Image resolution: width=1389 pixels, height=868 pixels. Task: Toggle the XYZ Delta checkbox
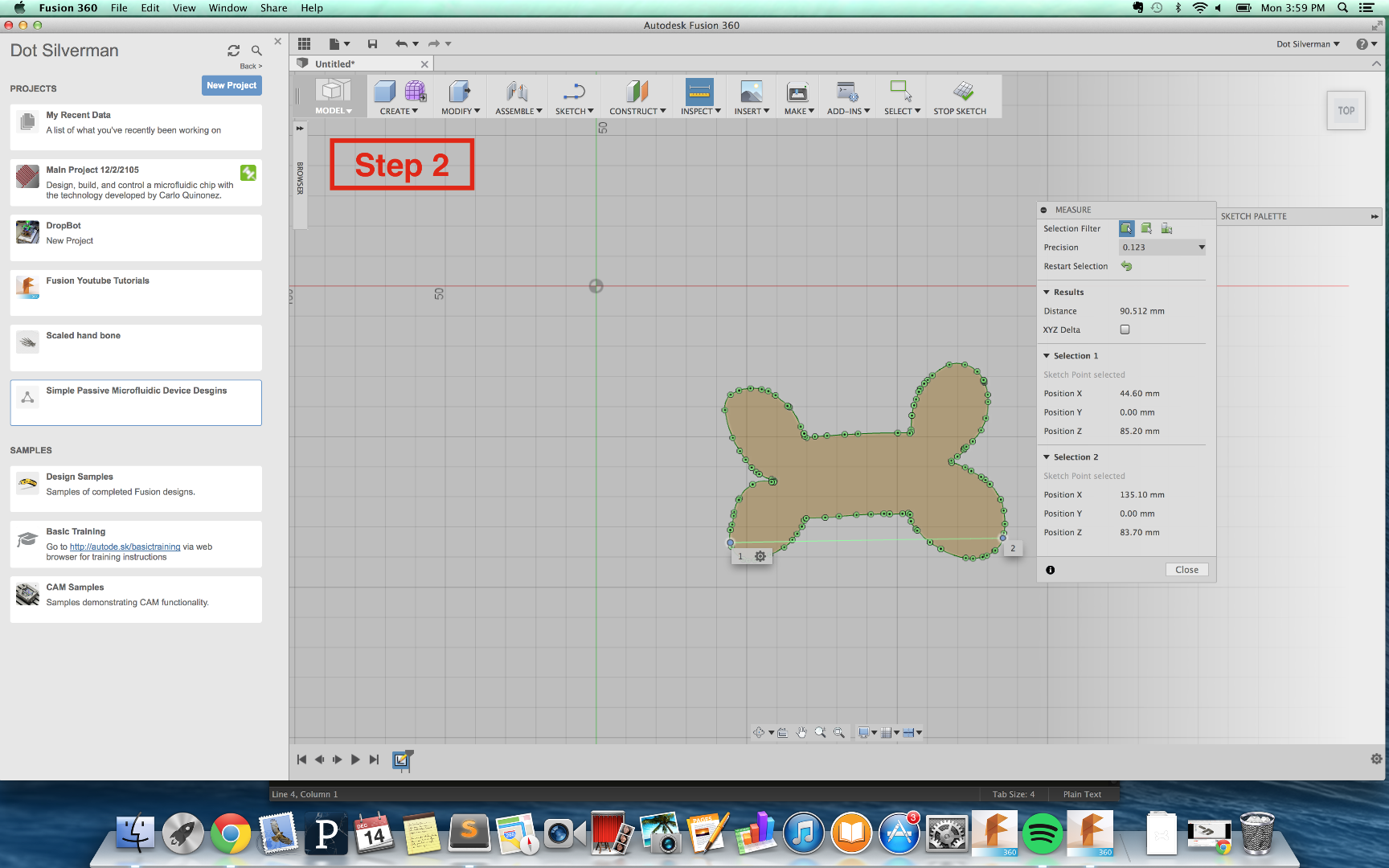tap(1125, 330)
